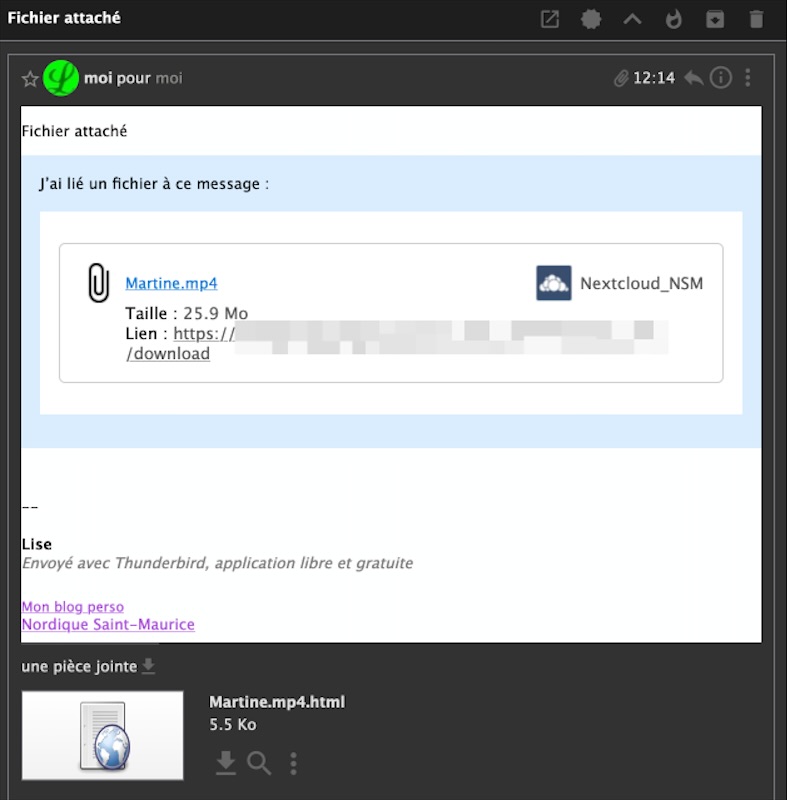The image size is (787, 800).
Task: Delete the message with trash icon
Action: 757,19
